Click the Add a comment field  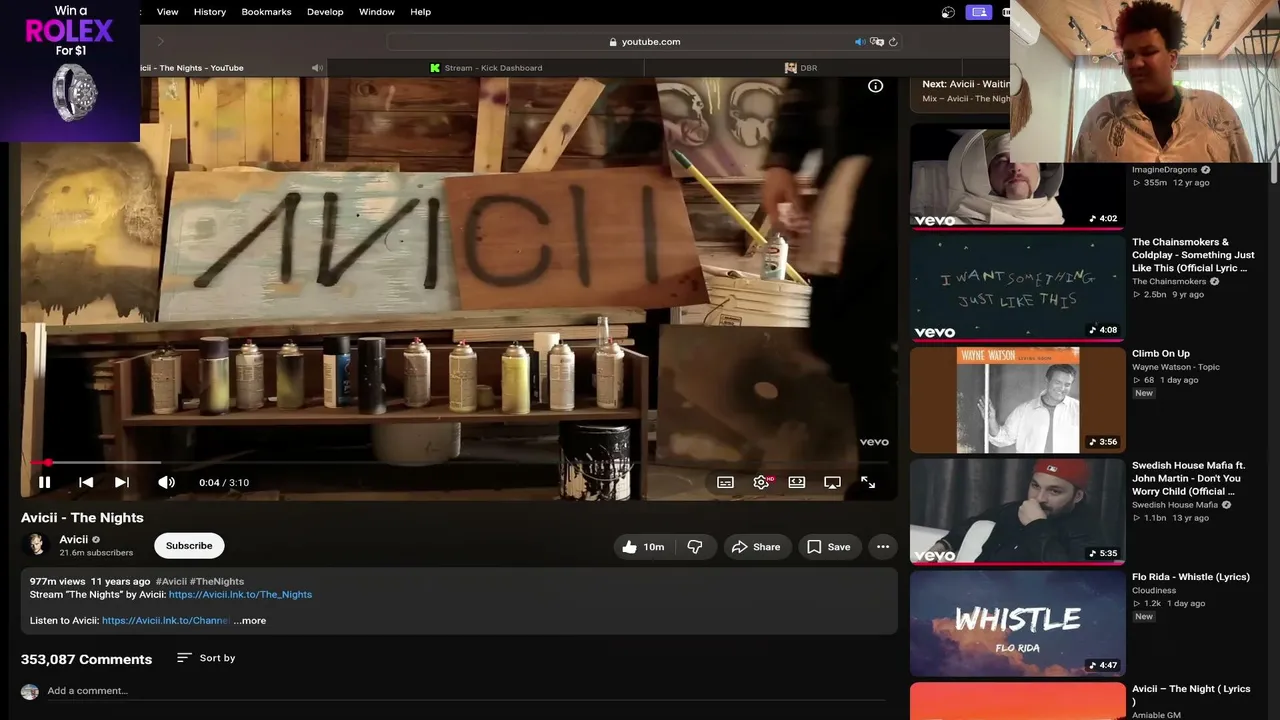466,691
